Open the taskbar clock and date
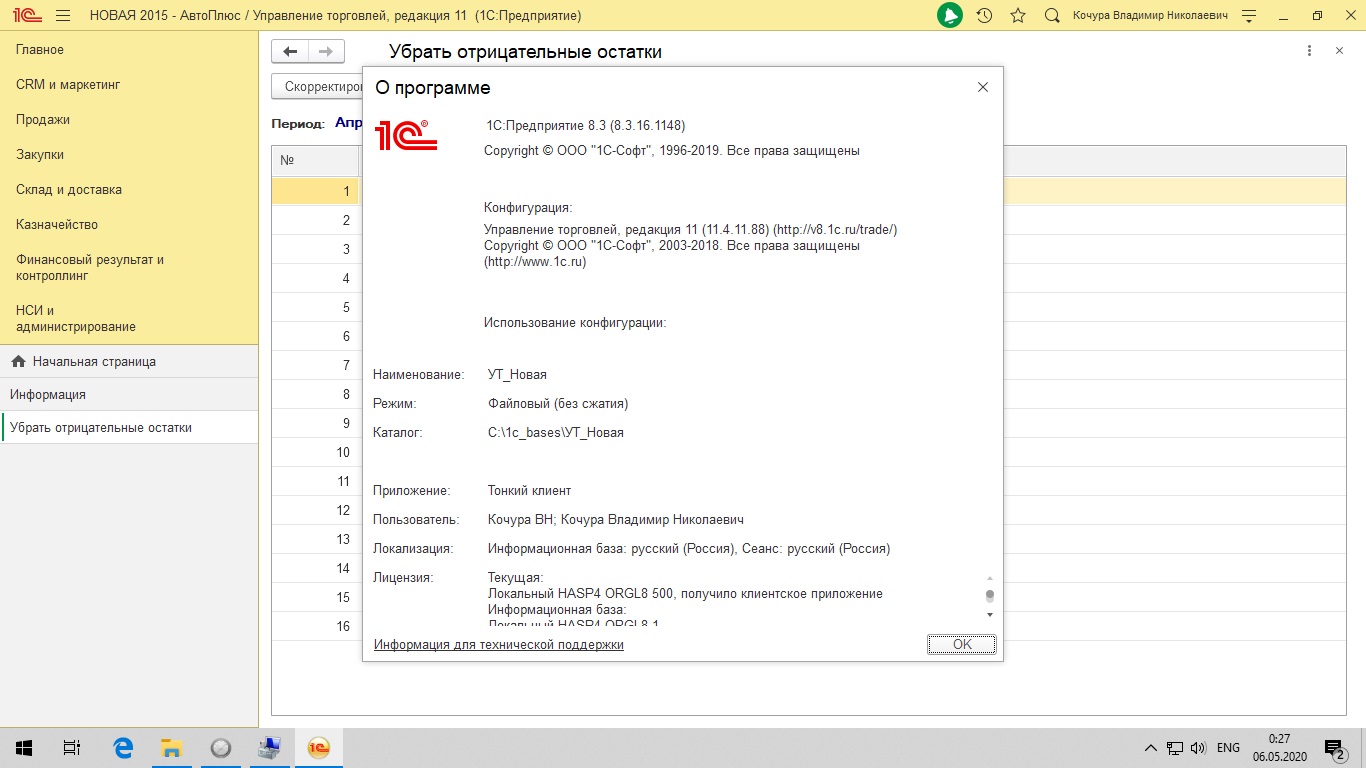1366x768 pixels. click(1279, 748)
